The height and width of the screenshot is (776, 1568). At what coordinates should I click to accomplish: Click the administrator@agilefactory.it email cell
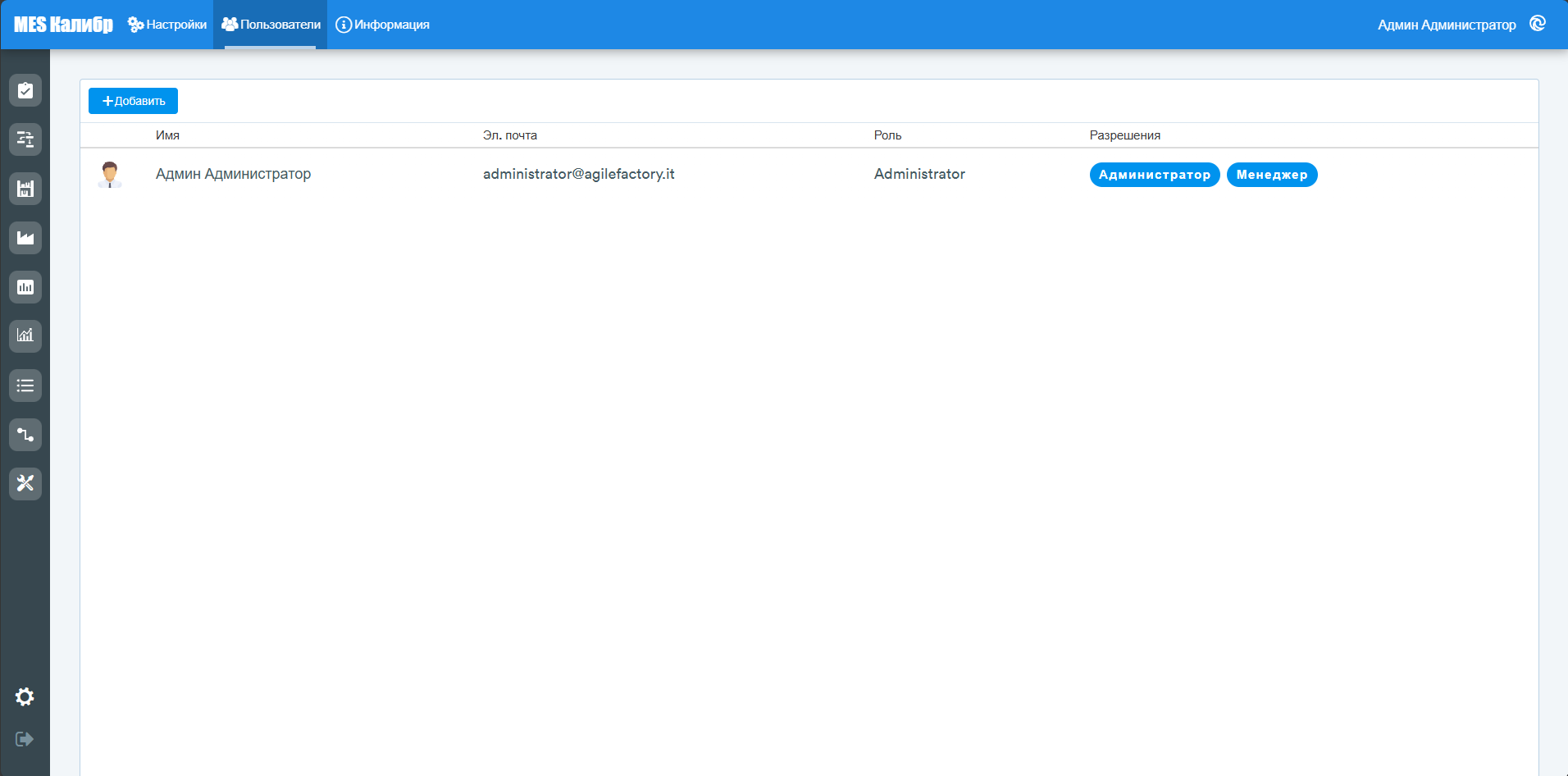[x=579, y=174]
